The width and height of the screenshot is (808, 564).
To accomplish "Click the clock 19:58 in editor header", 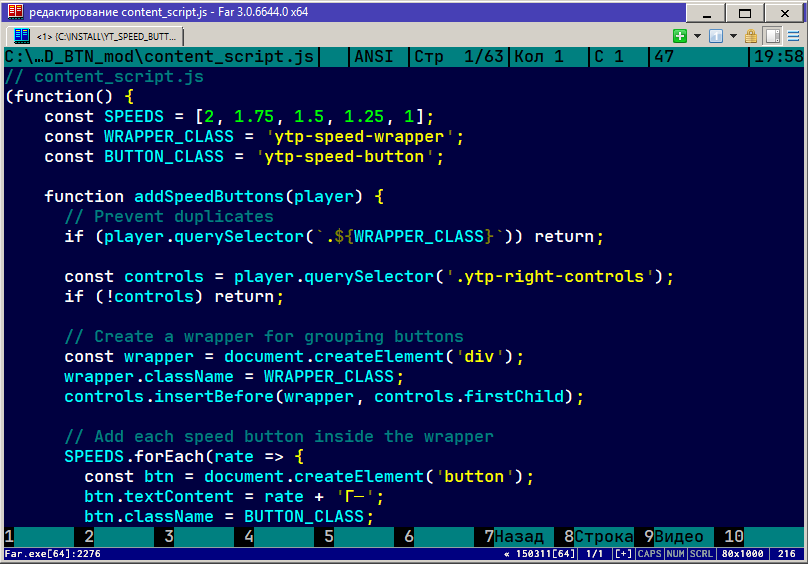I will (779, 56).
